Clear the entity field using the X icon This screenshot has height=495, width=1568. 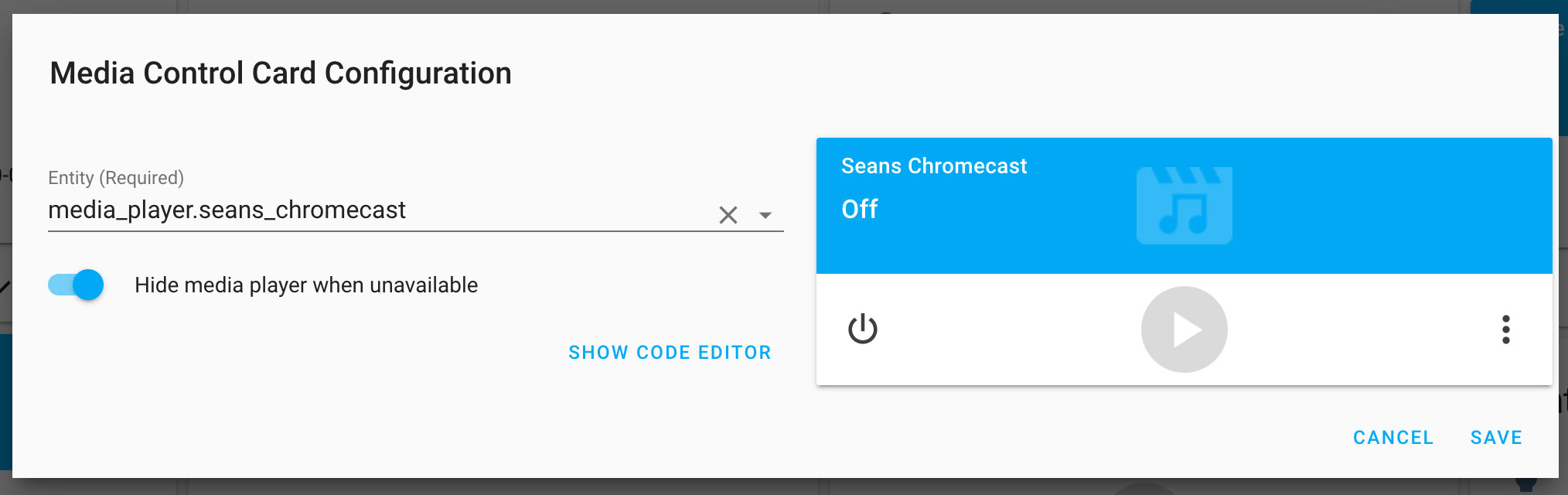tap(728, 215)
